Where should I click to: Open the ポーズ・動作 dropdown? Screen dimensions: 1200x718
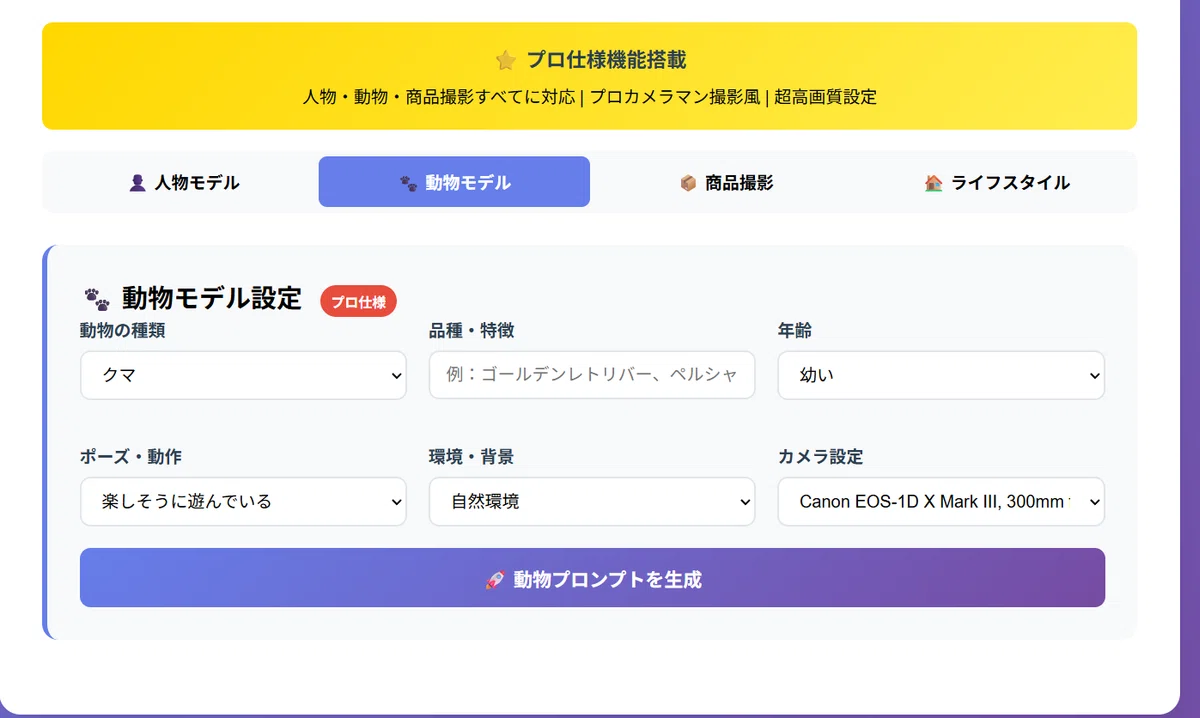[243, 501]
